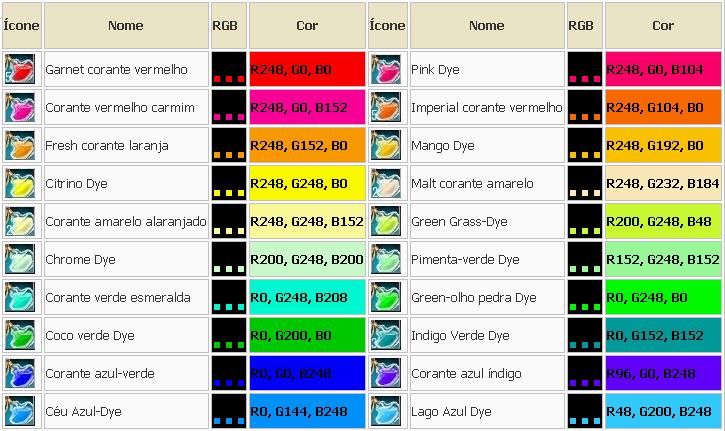Select the Indigo Verde Dye icon
Screen dimensions: 725x431
click(x=386, y=334)
